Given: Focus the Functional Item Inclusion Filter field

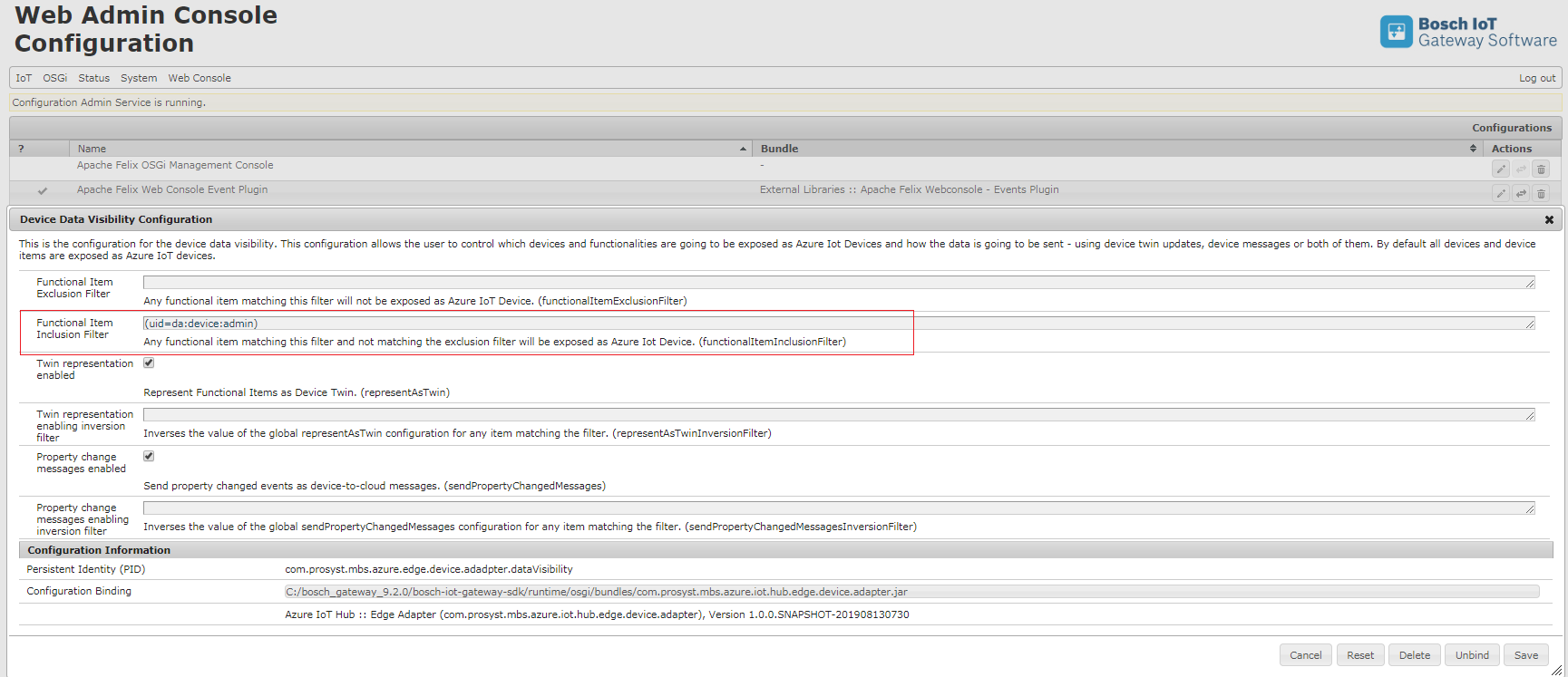Looking at the screenshot, I should tap(839, 324).
